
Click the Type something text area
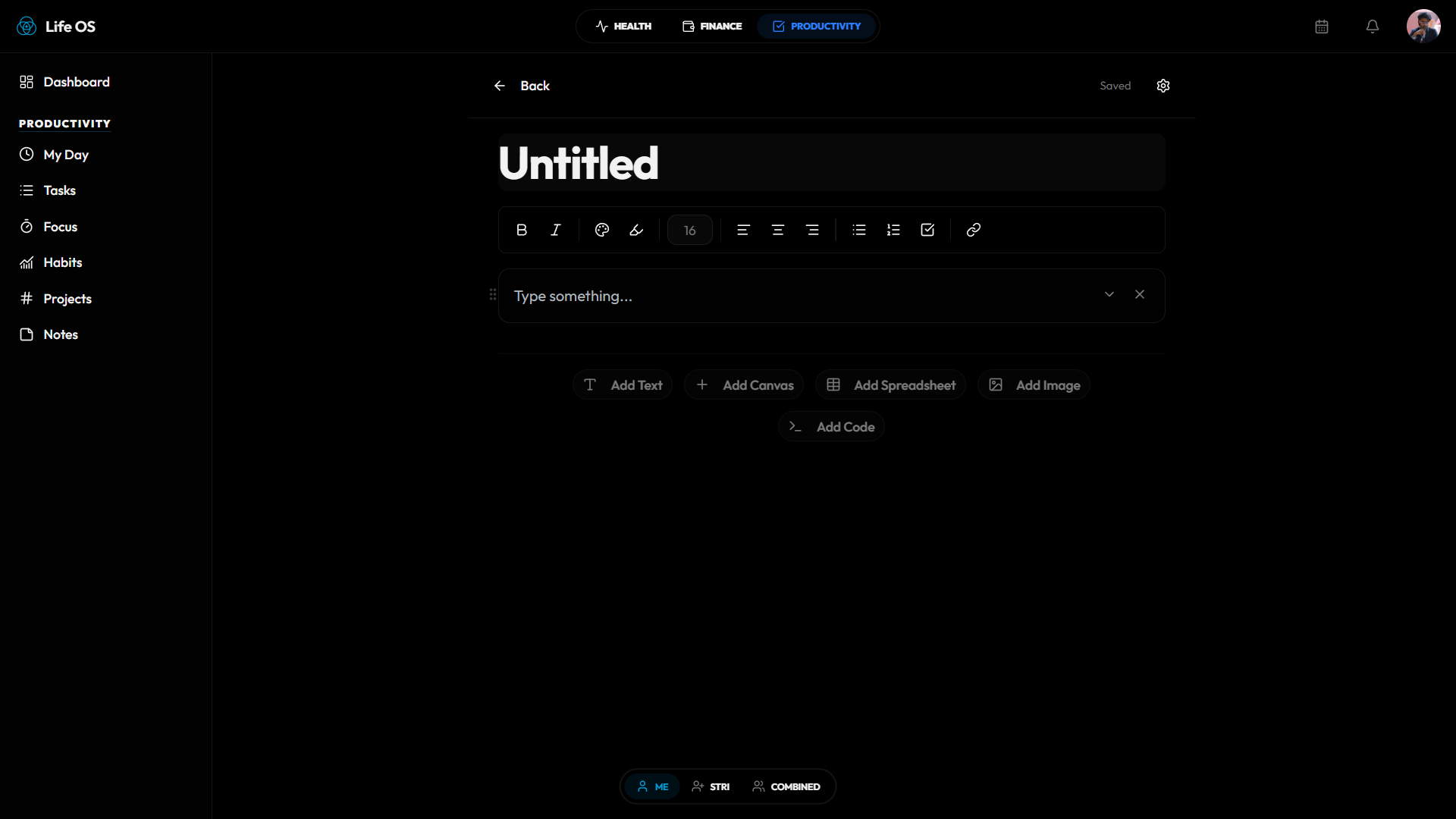[x=800, y=296]
